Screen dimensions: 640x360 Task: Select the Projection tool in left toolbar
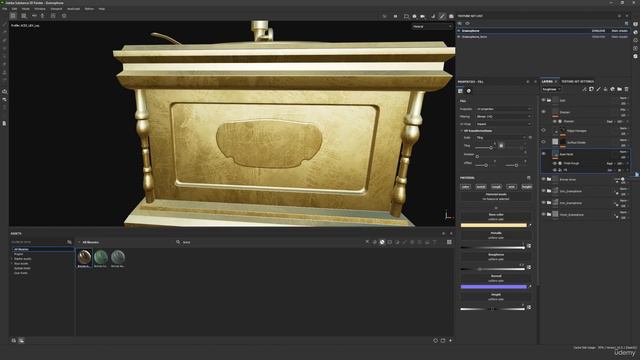point(4,40)
